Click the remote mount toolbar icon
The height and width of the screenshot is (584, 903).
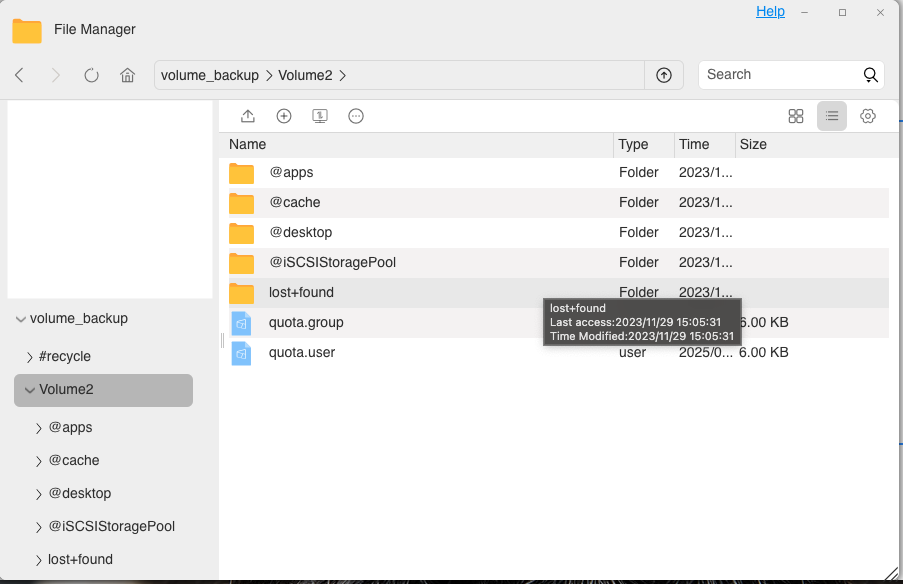tap(320, 116)
